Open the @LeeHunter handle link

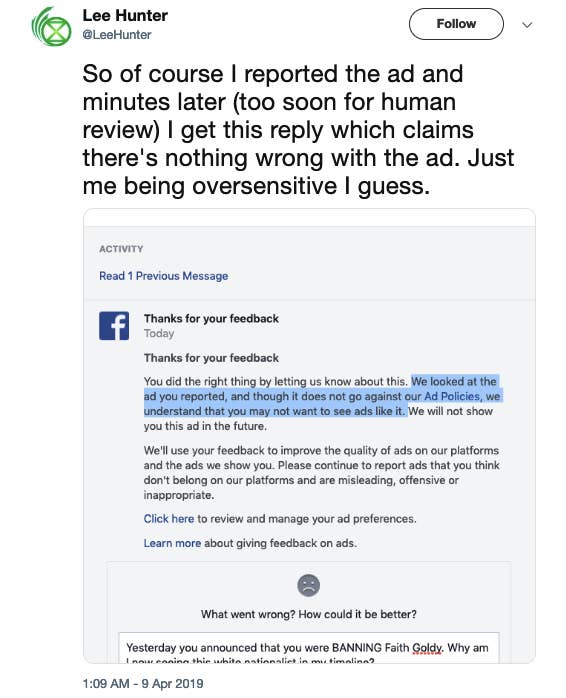[117, 35]
